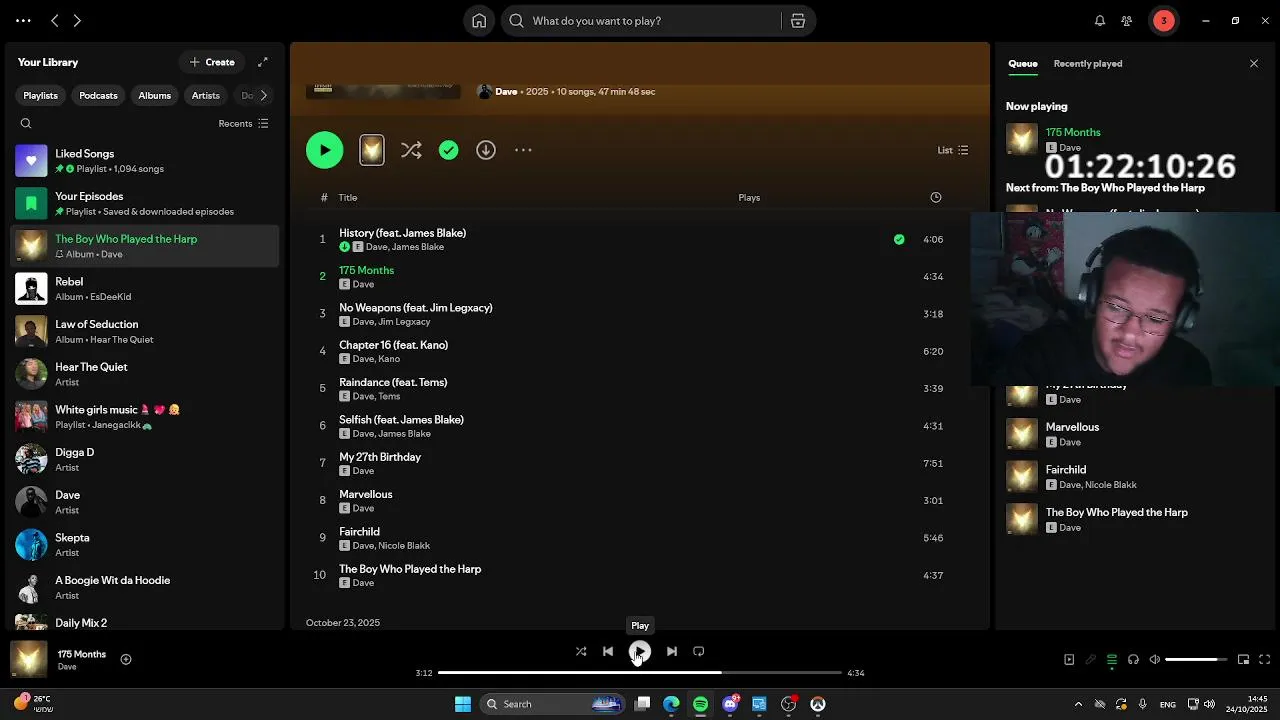Open the Recents sort dropdown
Image resolution: width=1280 pixels, height=720 pixels.
243,124
